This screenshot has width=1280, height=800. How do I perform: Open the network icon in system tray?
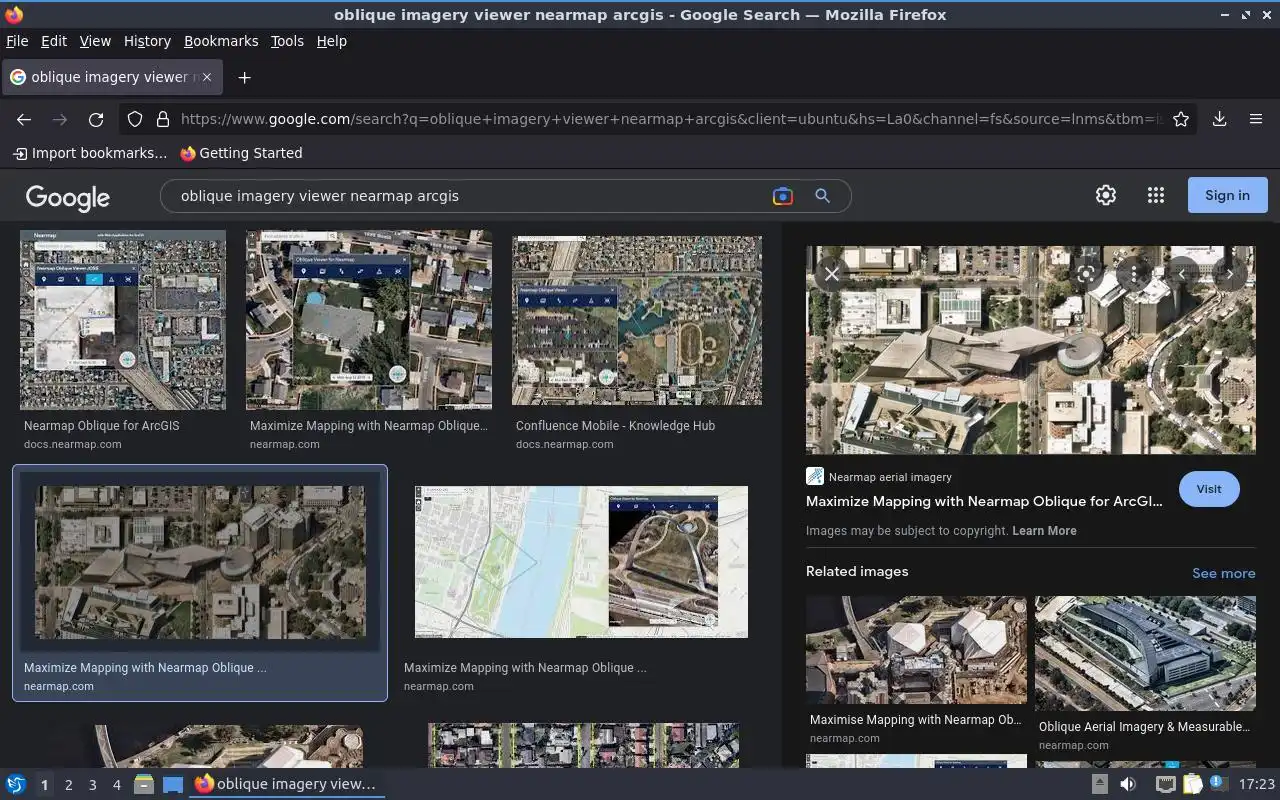[x=1165, y=784]
